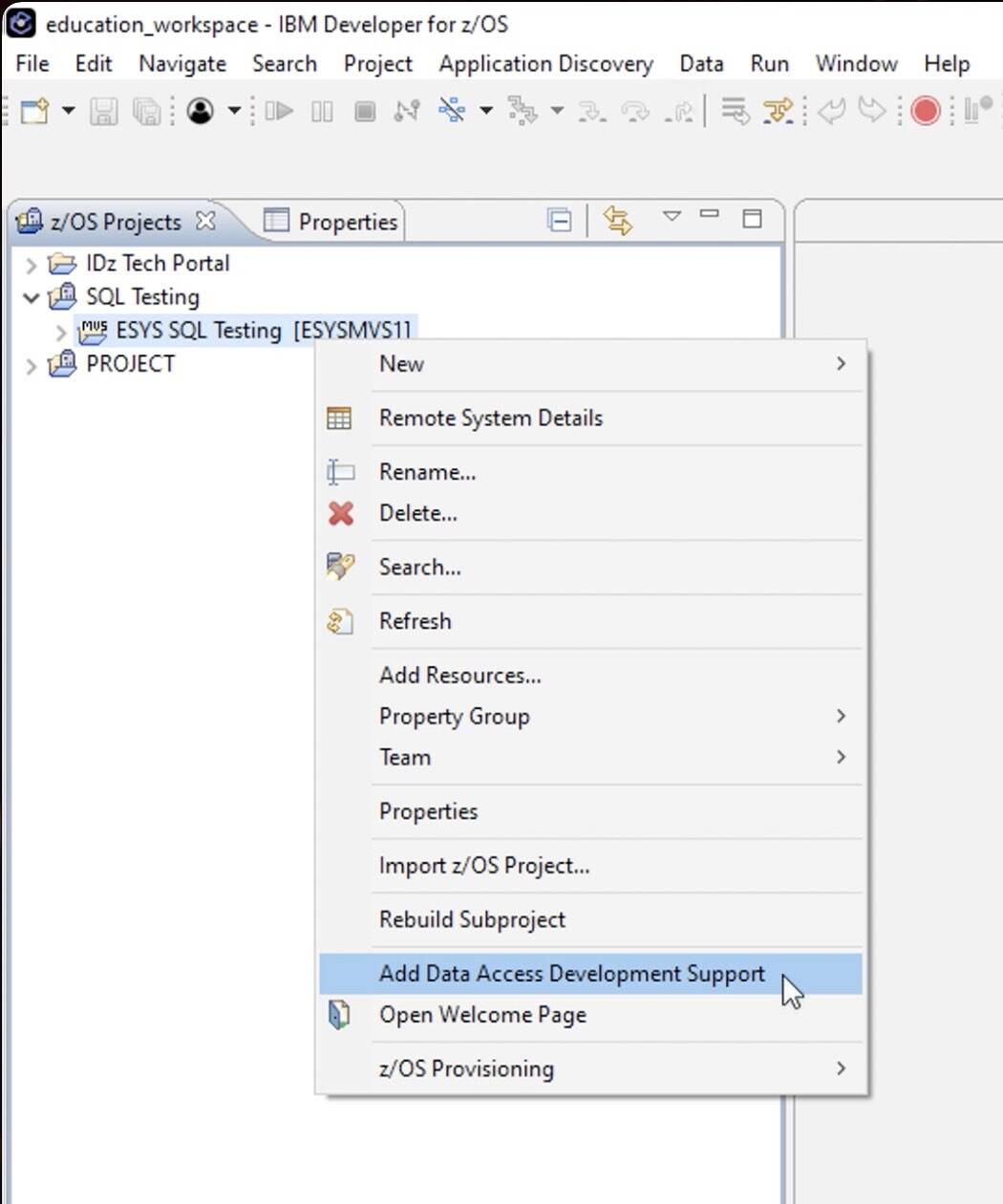Open the dropdown next to blue network icon
This screenshot has width=1003, height=1204.
pyautogui.click(x=485, y=111)
